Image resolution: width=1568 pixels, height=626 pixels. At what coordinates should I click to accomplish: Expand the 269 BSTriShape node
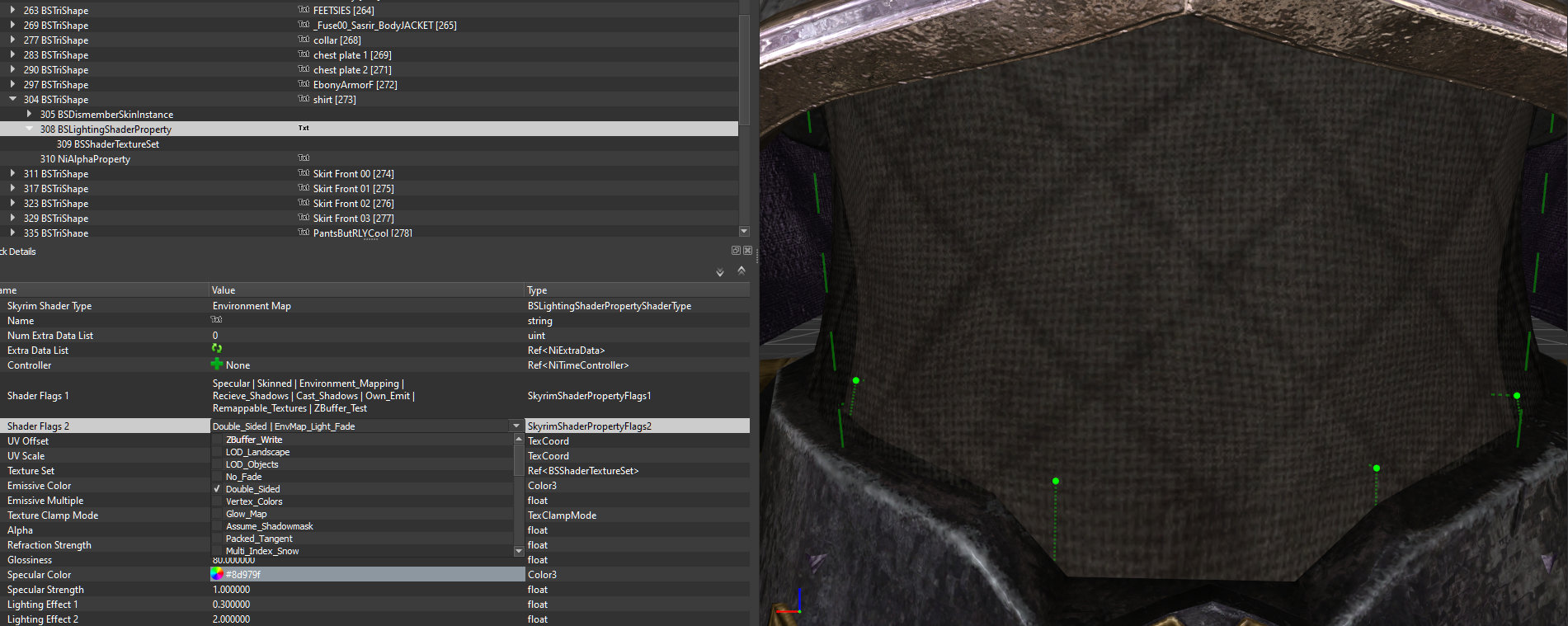click(x=12, y=25)
